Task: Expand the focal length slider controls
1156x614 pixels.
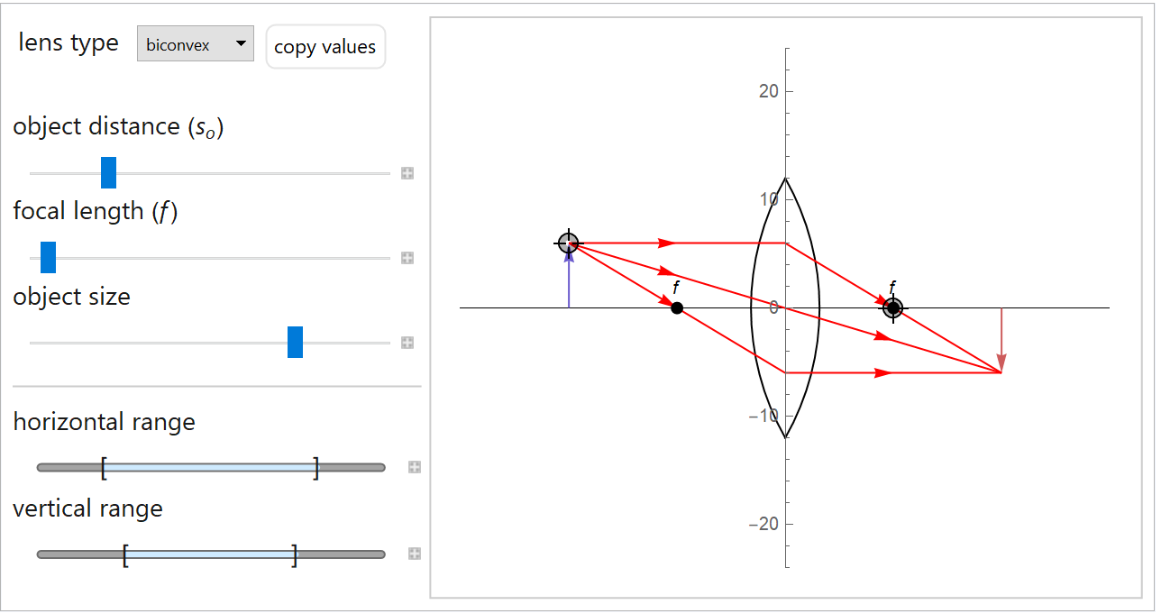Action: click(407, 258)
